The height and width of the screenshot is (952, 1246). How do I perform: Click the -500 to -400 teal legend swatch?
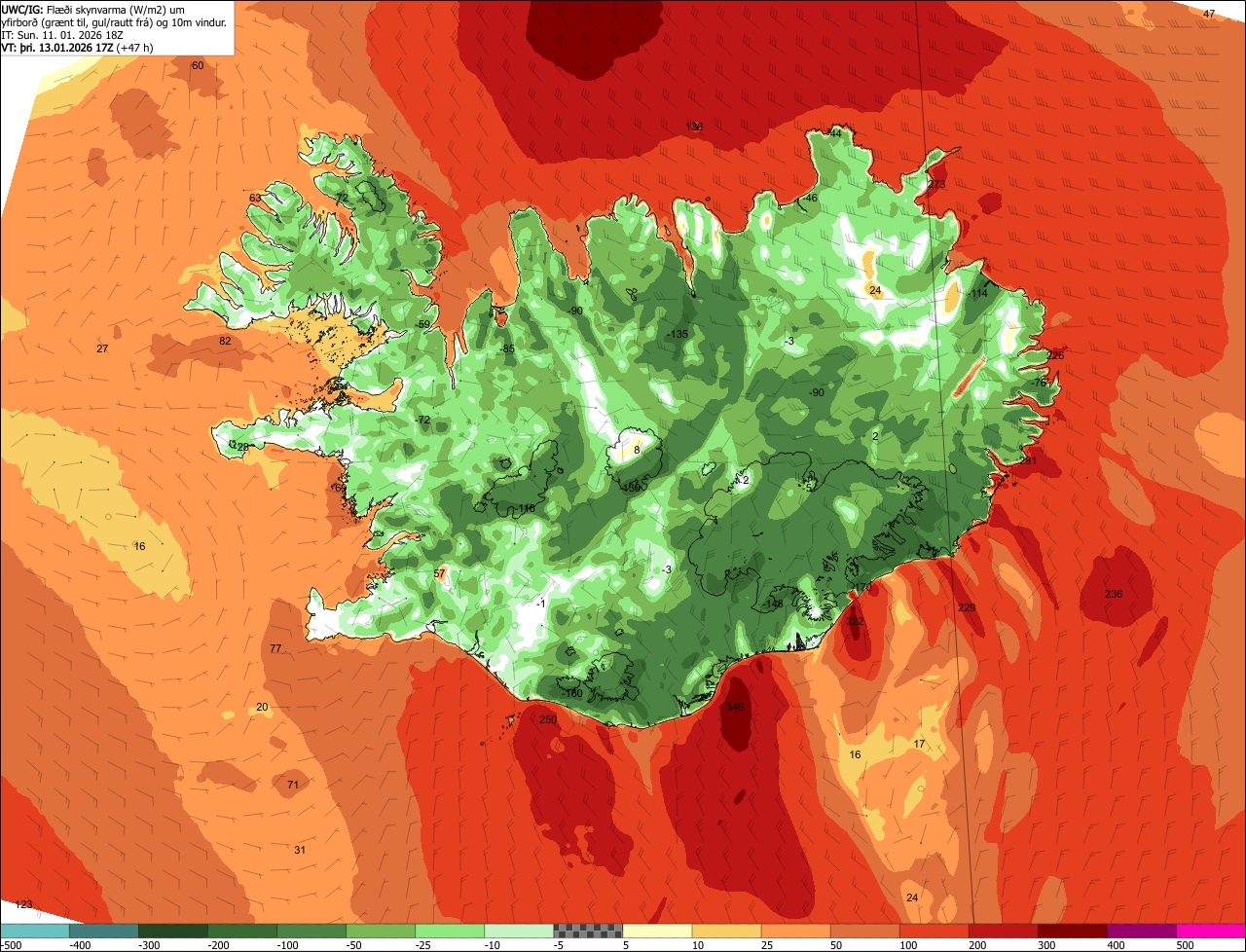click(x=35, y=931)
